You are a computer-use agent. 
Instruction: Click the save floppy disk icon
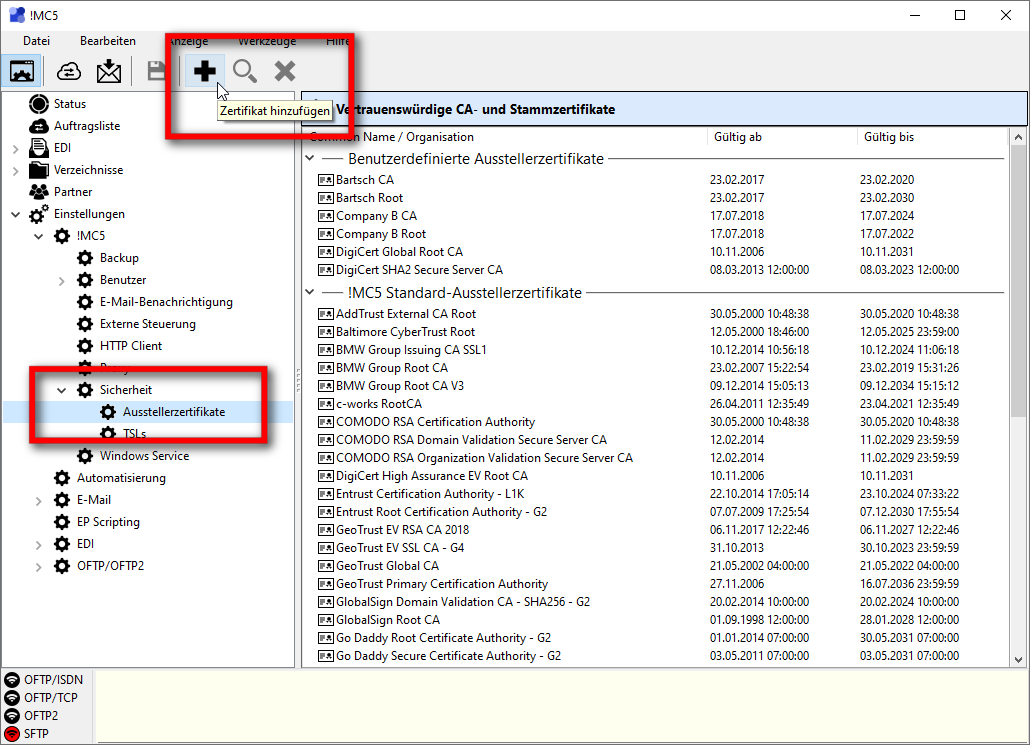pyautogui.click(x=157, y=71)
